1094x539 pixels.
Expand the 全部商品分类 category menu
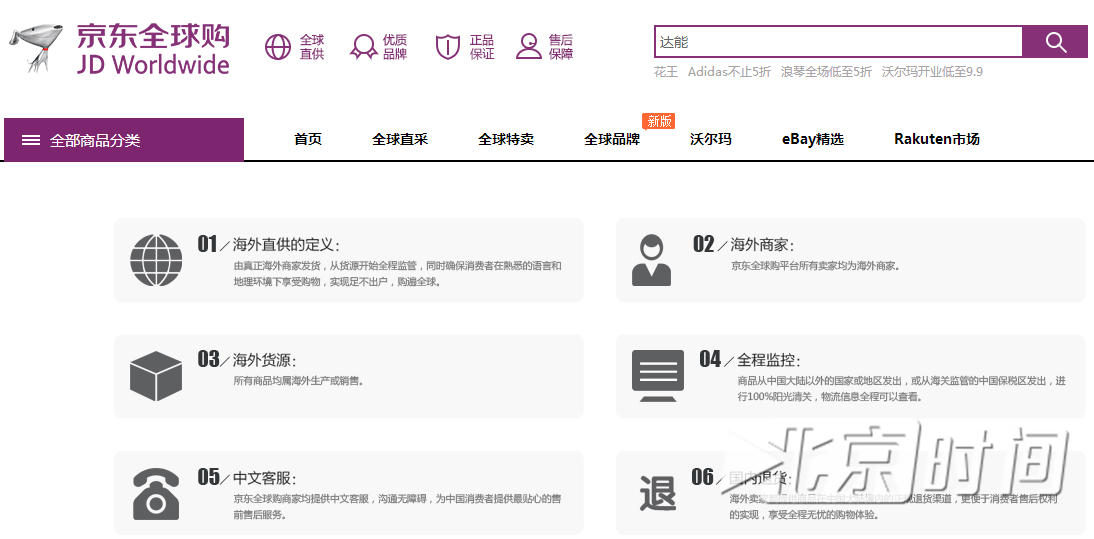(x=124, y=139)
